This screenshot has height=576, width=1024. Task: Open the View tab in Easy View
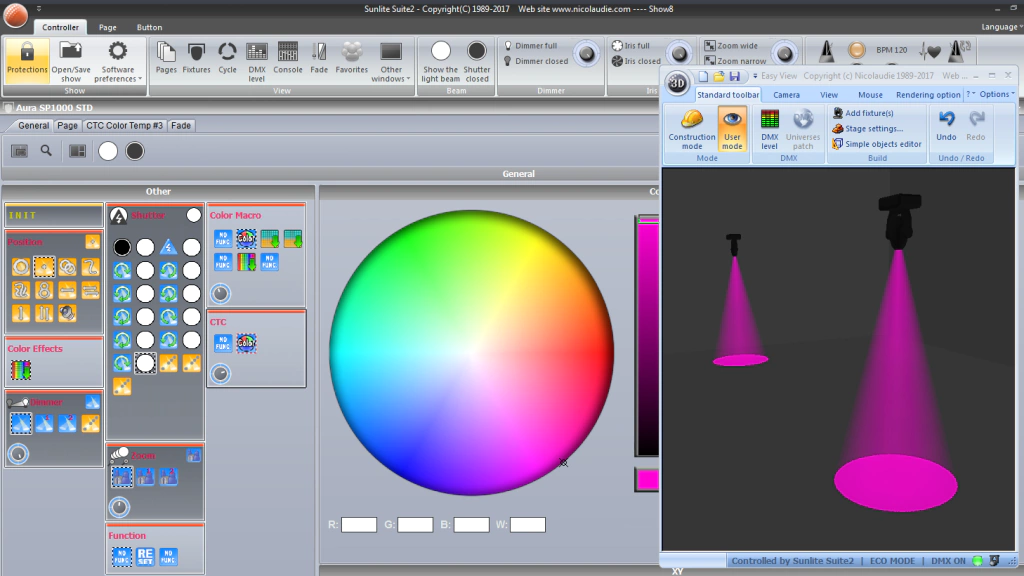coord(829,95)
